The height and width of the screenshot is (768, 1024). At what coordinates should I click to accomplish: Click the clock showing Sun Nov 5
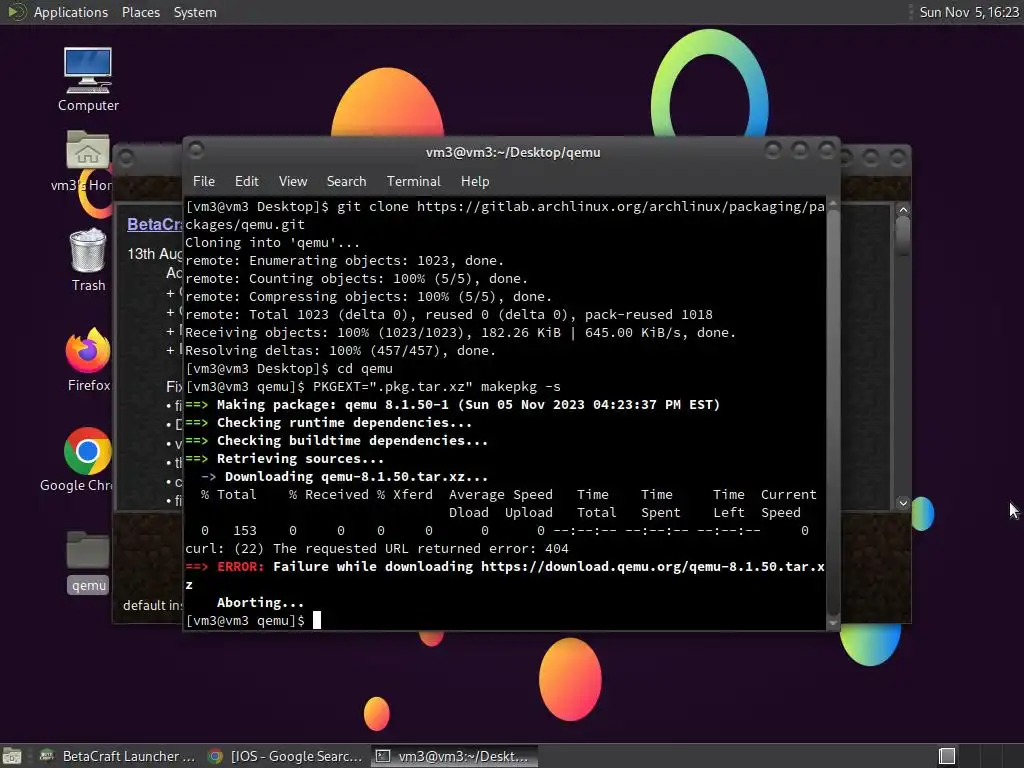[968, 12]
